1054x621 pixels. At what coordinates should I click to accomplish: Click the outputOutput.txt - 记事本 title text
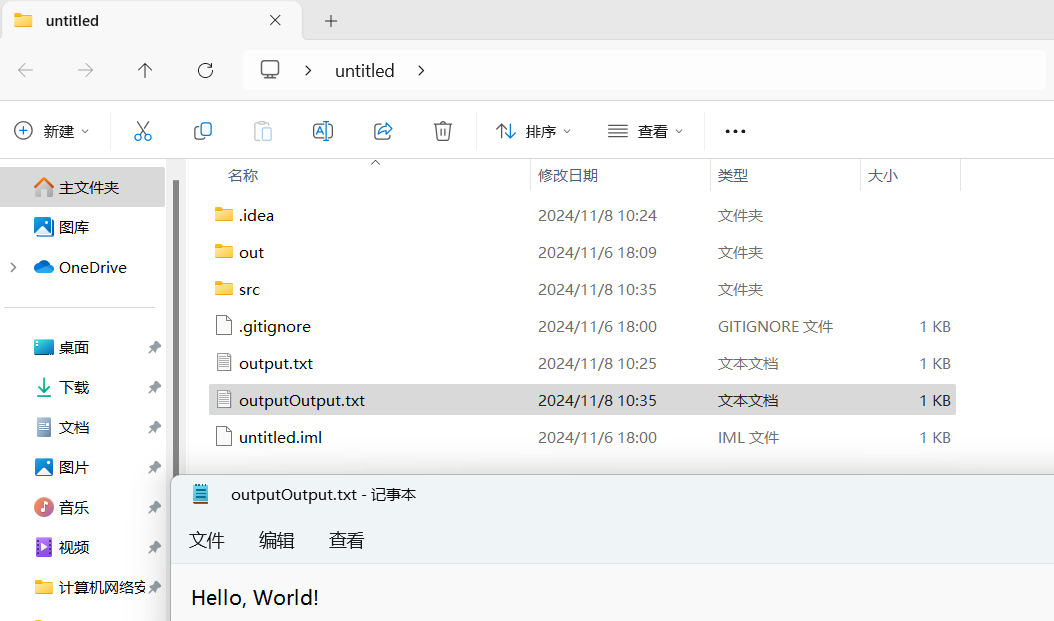(x=323, y=495)
